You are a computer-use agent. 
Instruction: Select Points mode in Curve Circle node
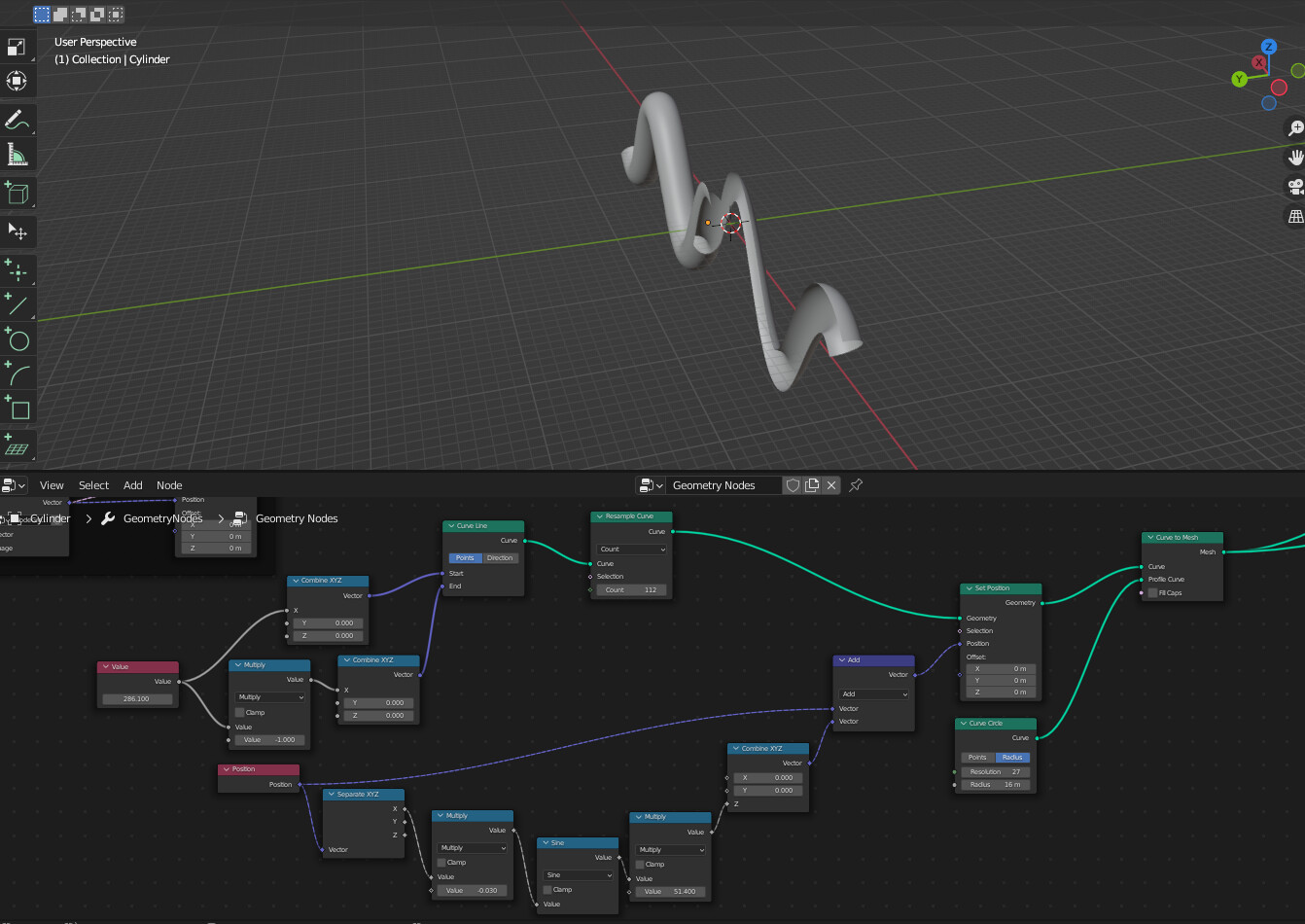point(977,758)
